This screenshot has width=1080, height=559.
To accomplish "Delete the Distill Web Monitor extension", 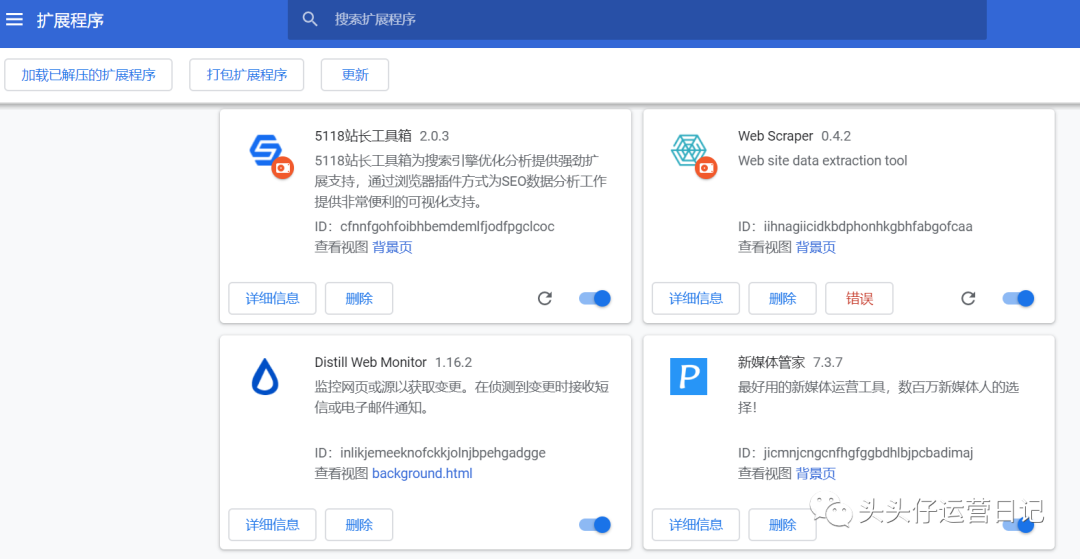I will (x=359, y=525).
